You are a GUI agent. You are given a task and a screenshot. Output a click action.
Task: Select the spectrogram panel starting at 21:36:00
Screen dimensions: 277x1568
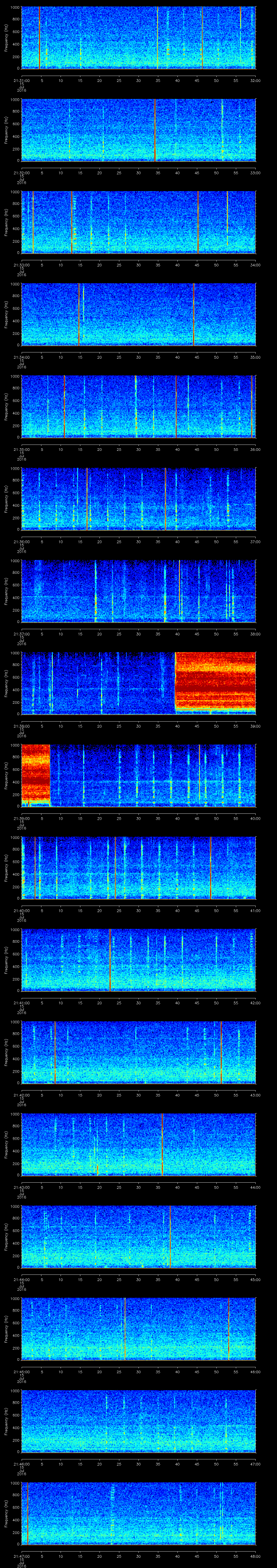tap(138, 499)
